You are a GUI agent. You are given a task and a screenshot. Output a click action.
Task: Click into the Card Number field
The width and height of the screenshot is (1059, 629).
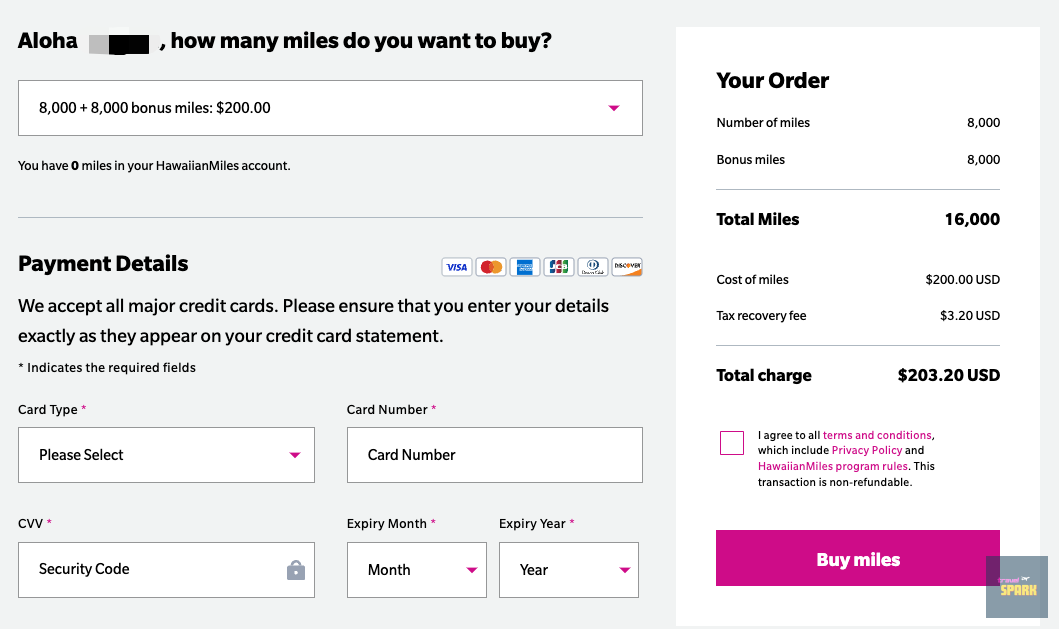point(494,455)
